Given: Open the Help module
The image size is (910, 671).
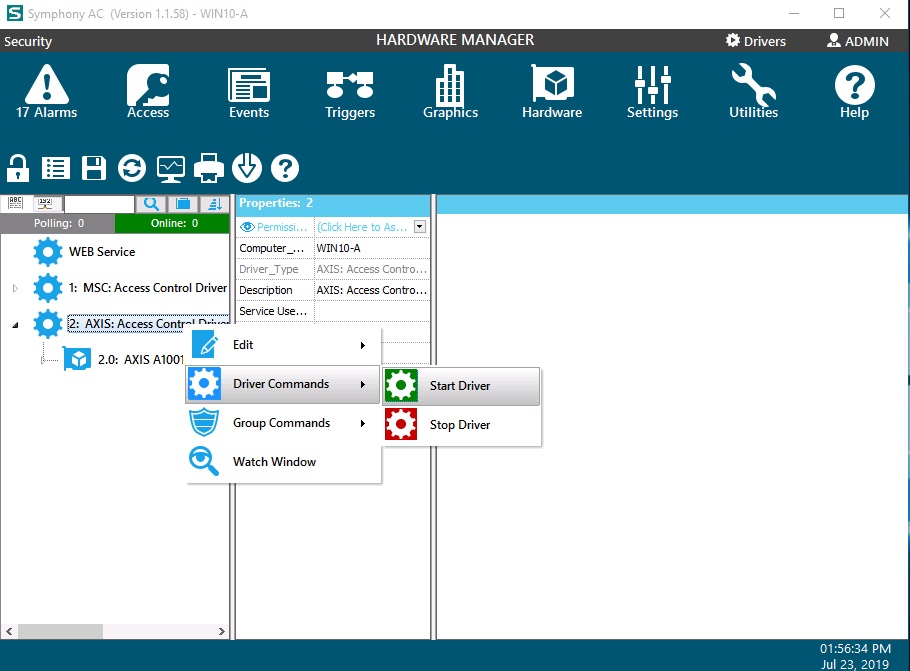Looking at the screenshot, I should [x=854, y=92].
